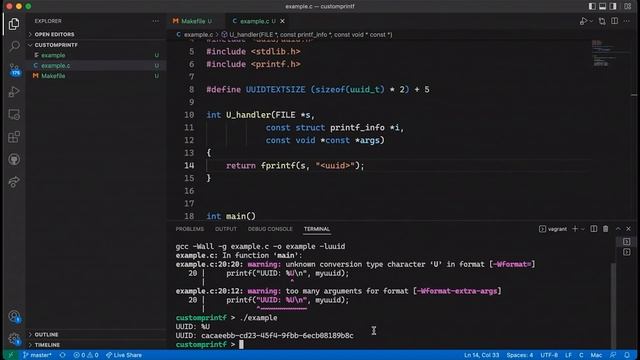
Task: Open errors and warnings status count
Action: click(86, 355)
